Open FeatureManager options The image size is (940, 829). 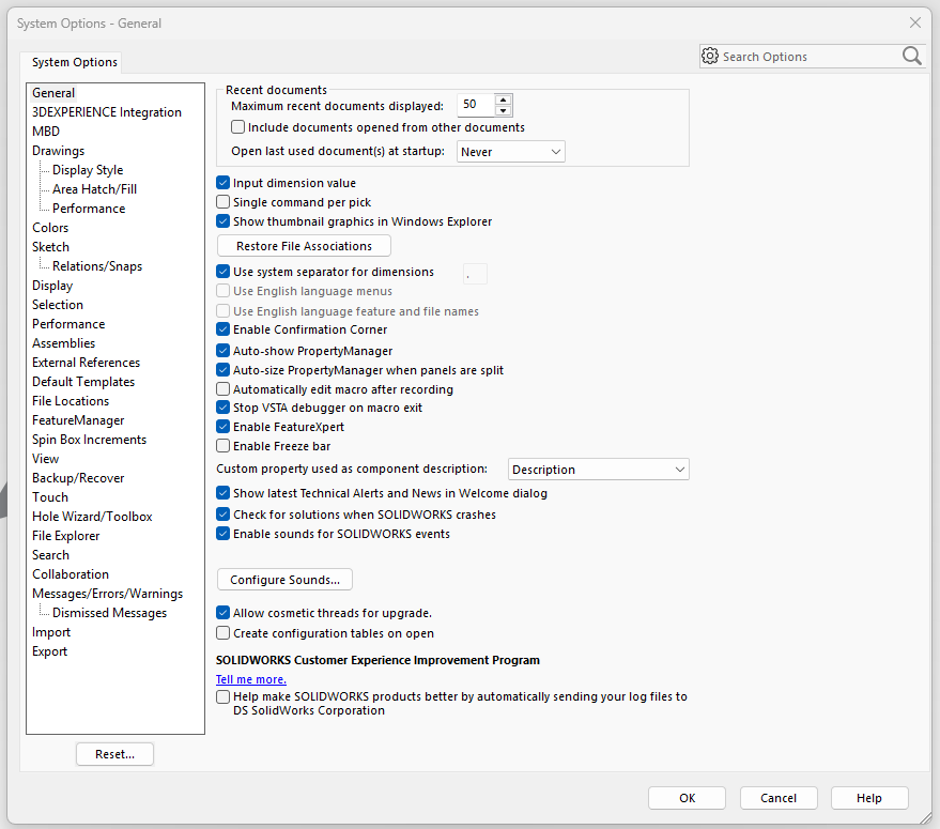pos(78,420)
